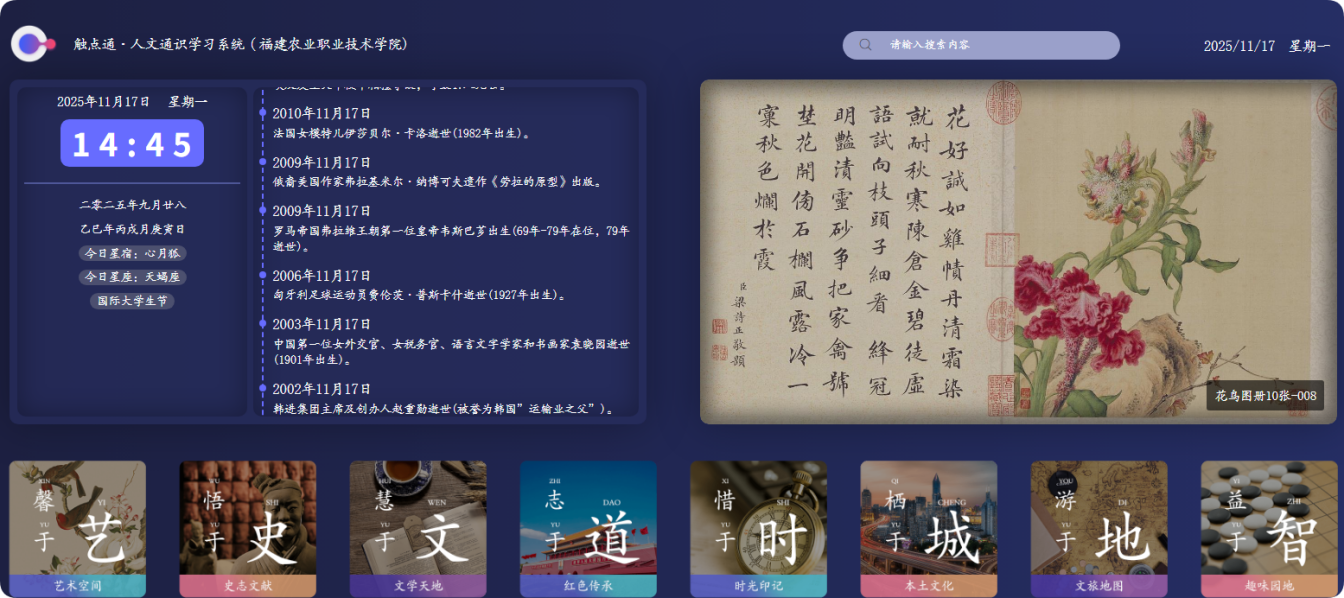Go to the 时光印记 tile
1344x598 pixels.
(x=758, y=528)
